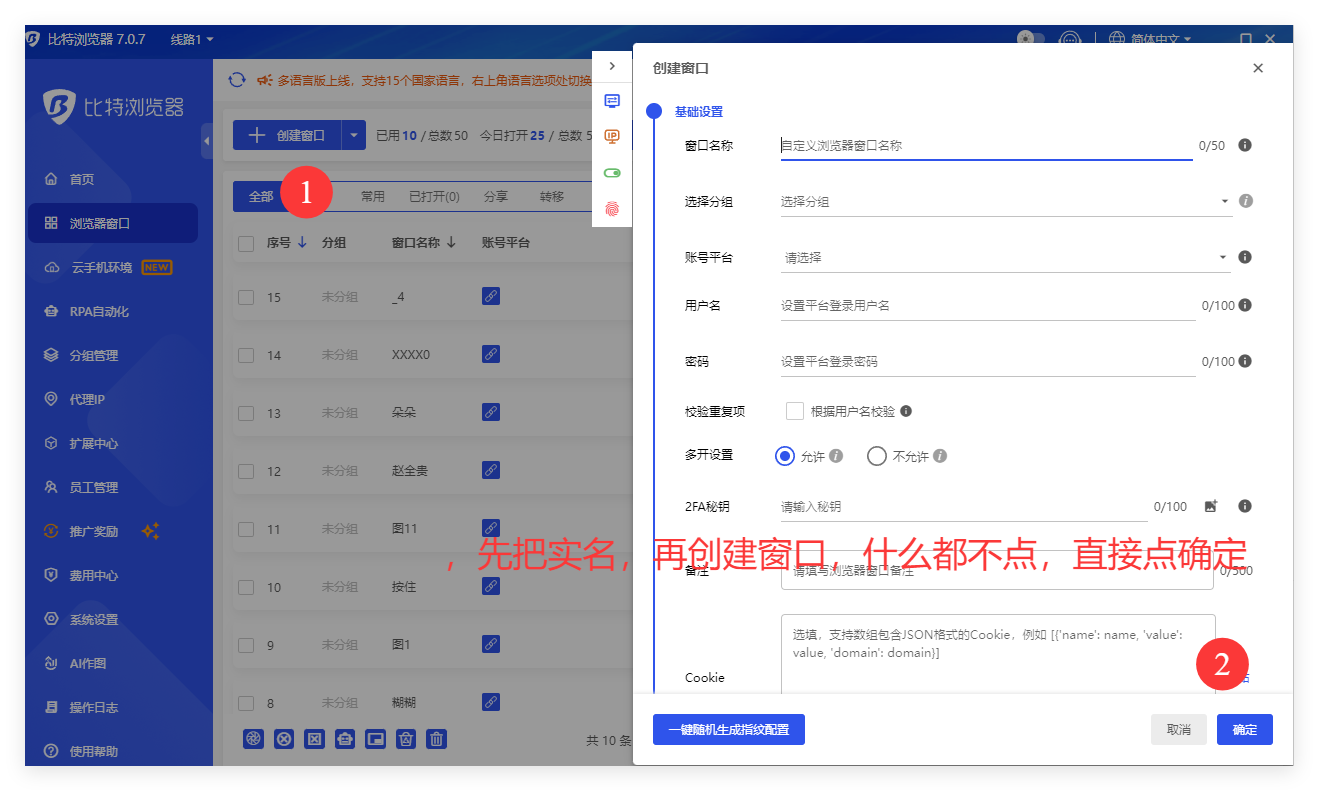The width and height of the screenshot is (1319, 791).
Task: Click the fingerprint icon in the side panel
Action: tap(612, 207)
